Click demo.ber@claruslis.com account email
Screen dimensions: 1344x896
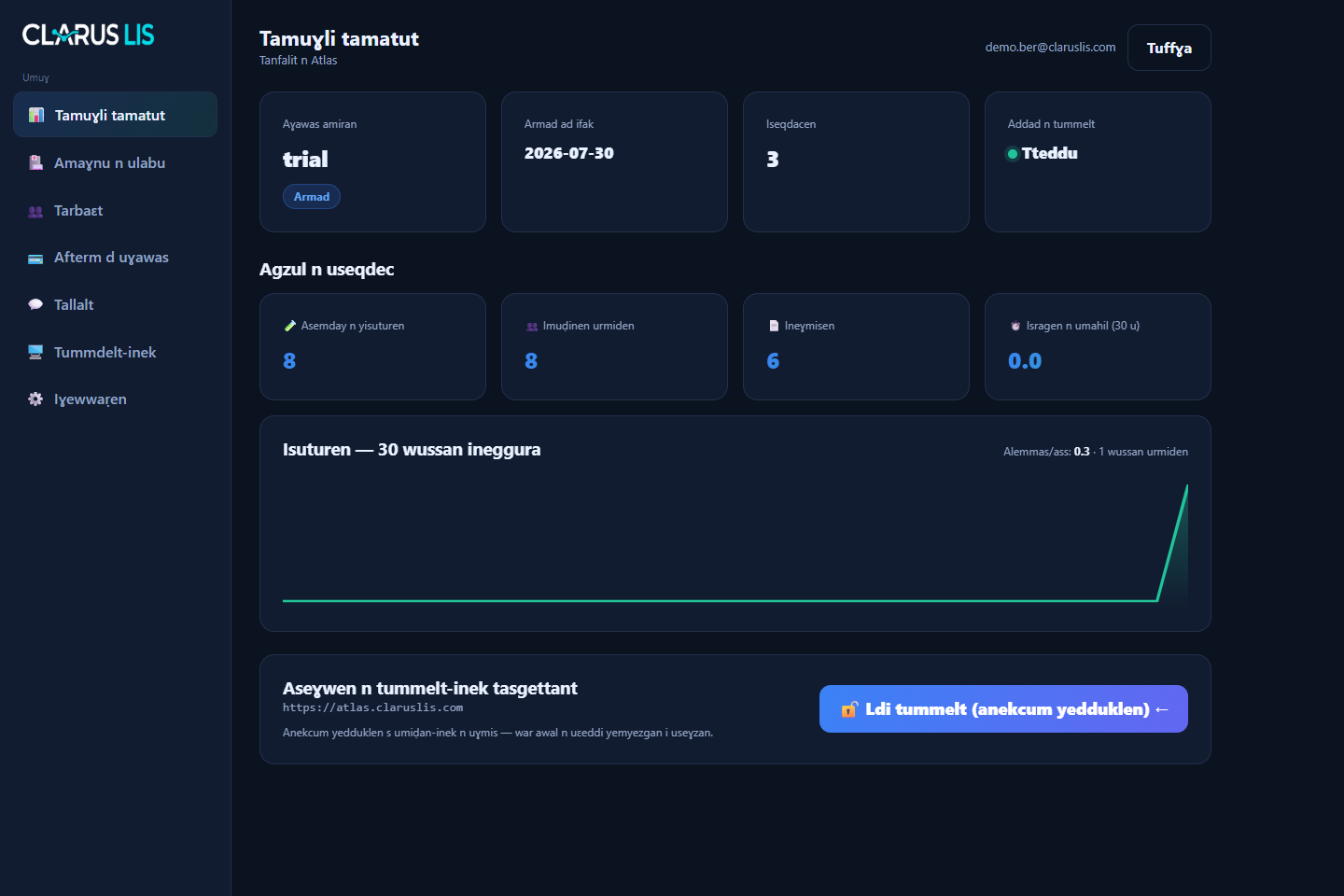pyautogui.click(x=1050, y=47)
